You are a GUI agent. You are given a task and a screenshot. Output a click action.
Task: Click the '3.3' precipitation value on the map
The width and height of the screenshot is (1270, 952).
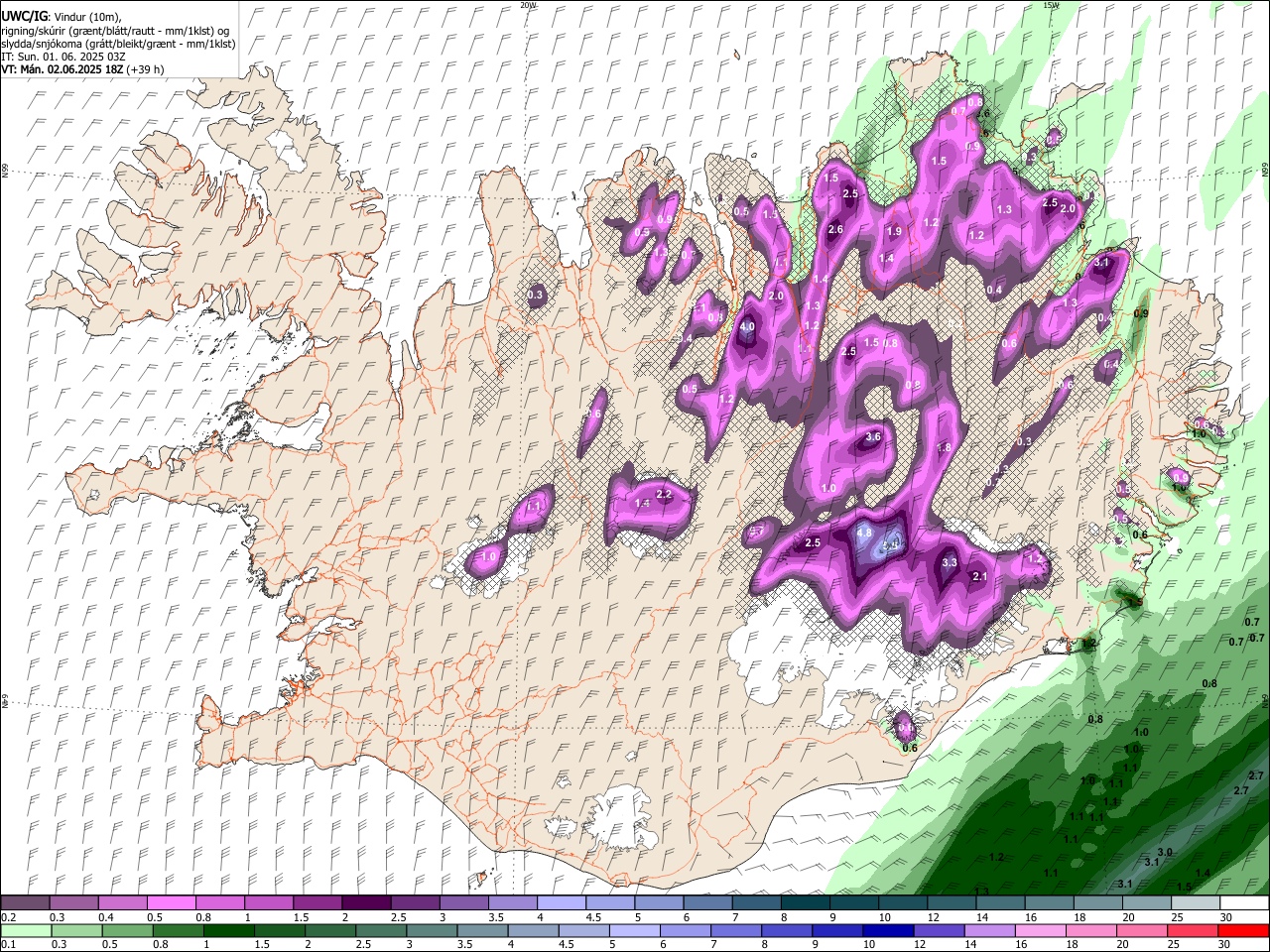pyautogui.click(x=949, y=562)
